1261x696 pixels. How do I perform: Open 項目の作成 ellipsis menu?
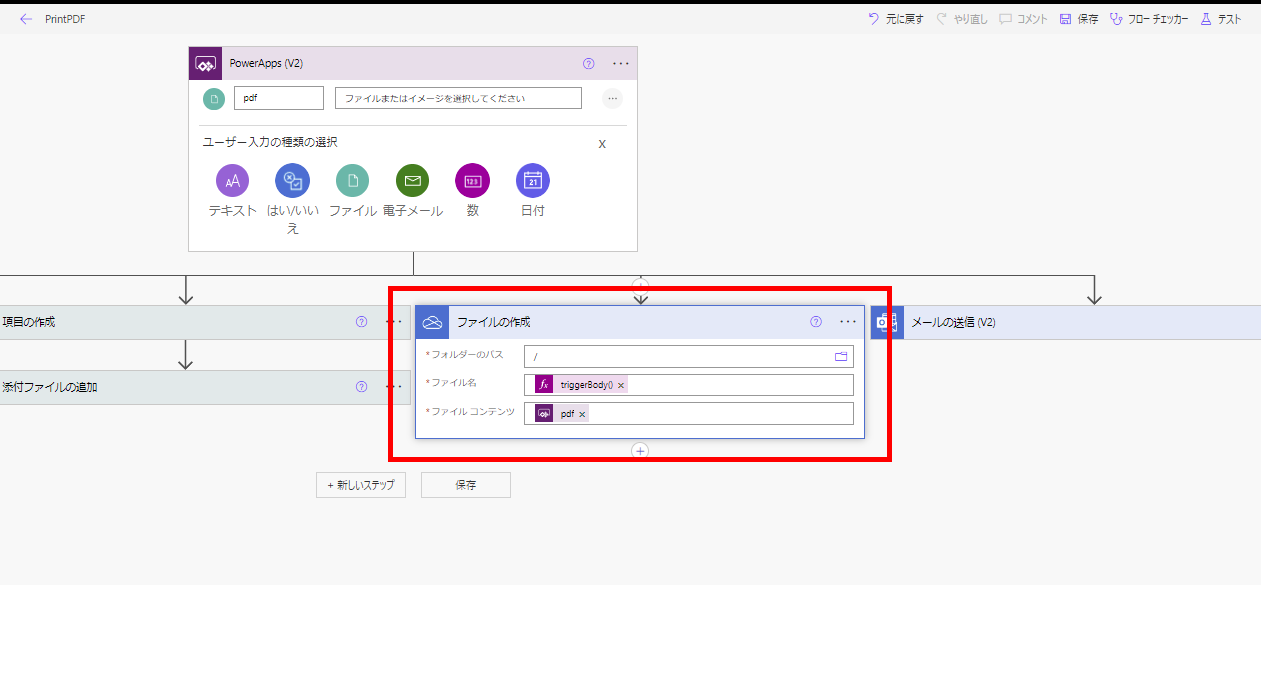tap(394, 322)
